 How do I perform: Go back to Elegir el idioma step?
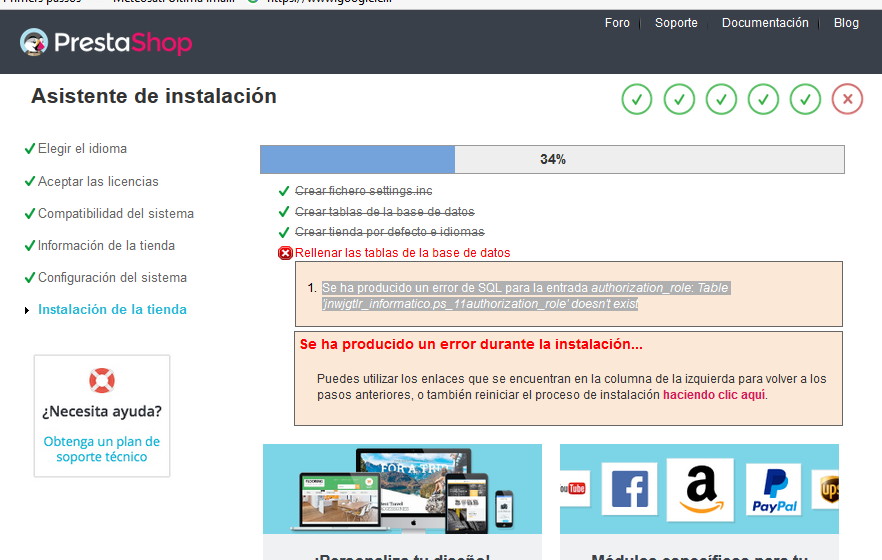click(x=82, y=149)
